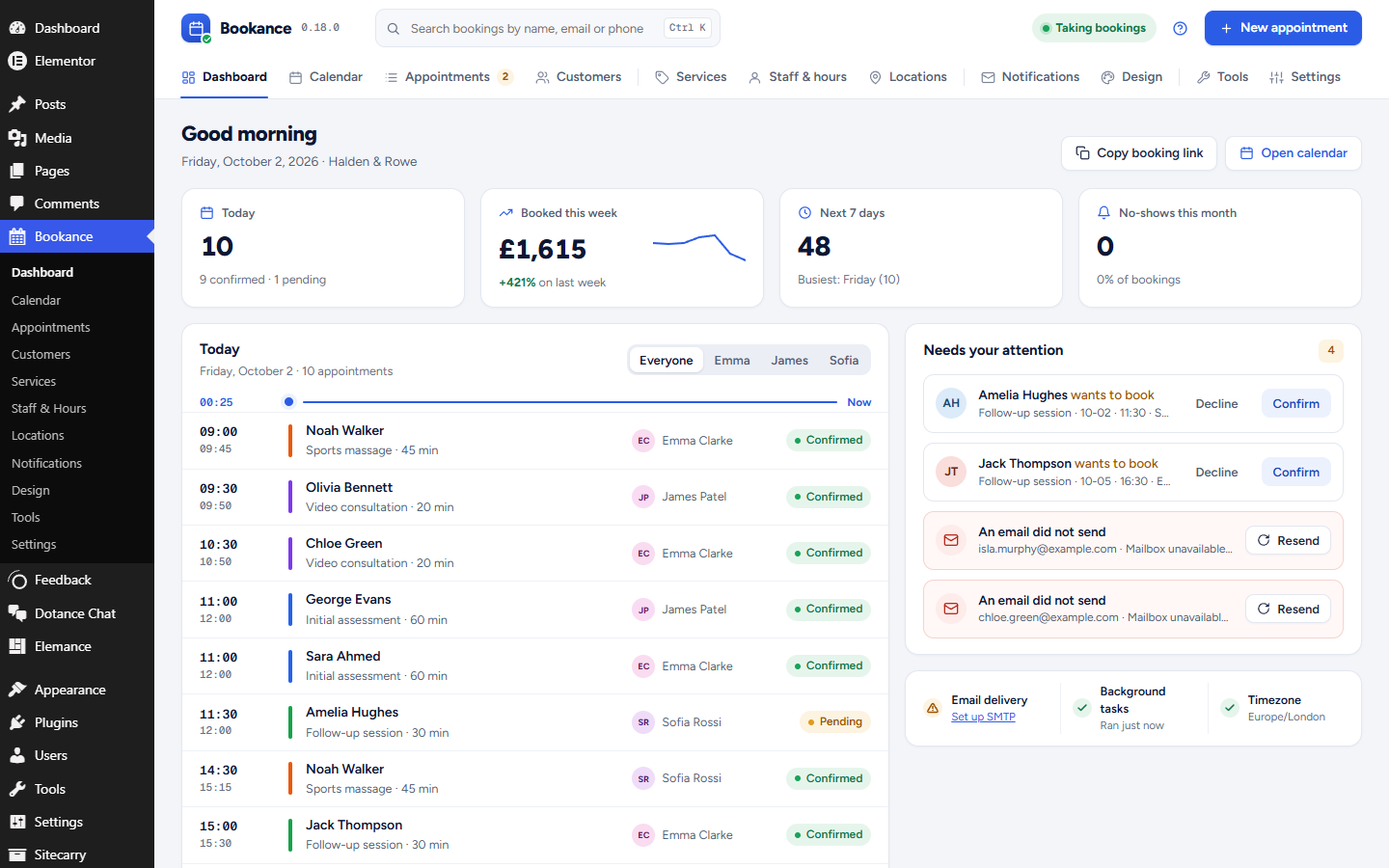Decline Jack Thompson booking request
Image resolution: width=1389 pixels, height=868 pixels.
pyautogui.click(x=1216, y=472)
